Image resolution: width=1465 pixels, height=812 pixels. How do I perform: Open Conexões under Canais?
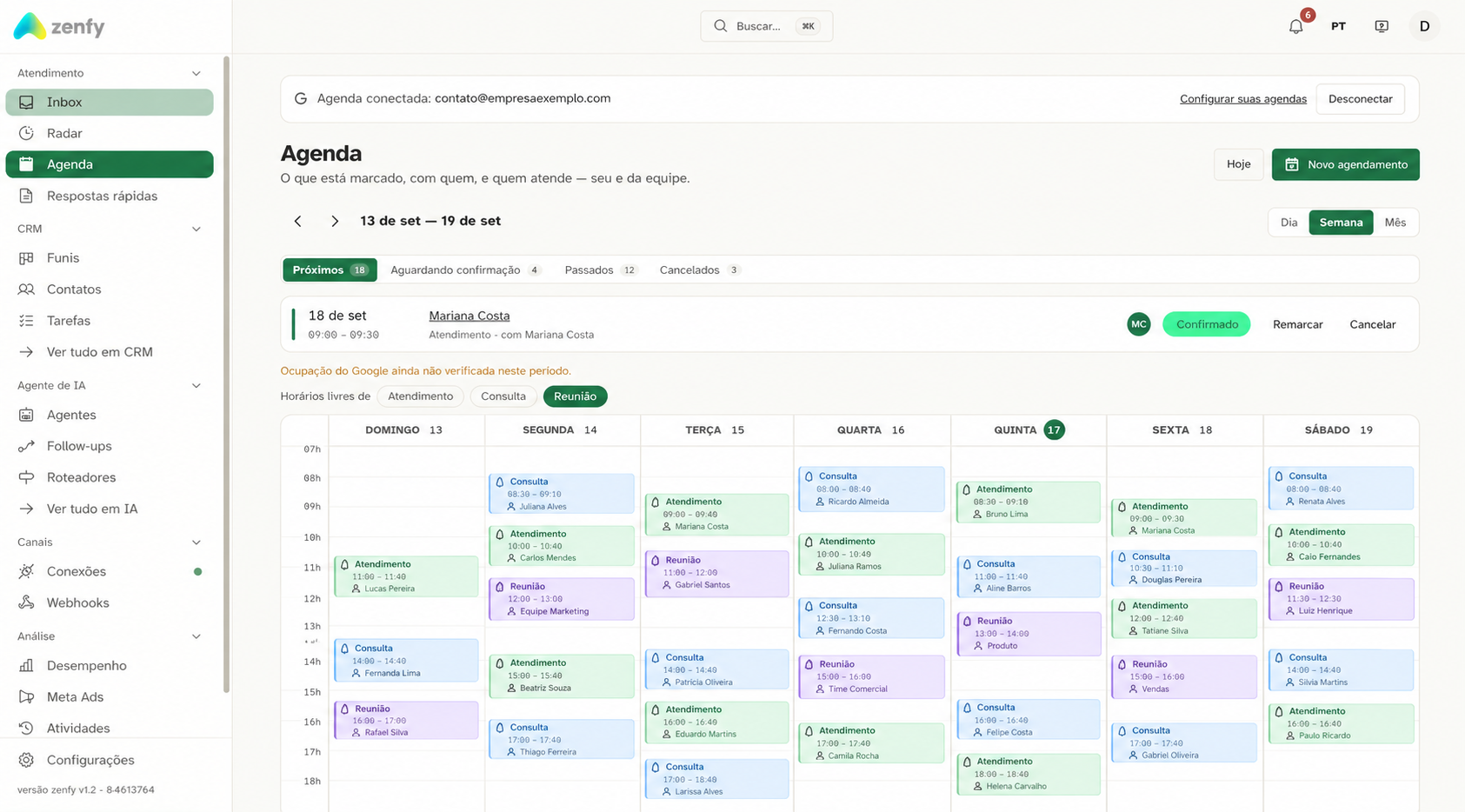110,571
